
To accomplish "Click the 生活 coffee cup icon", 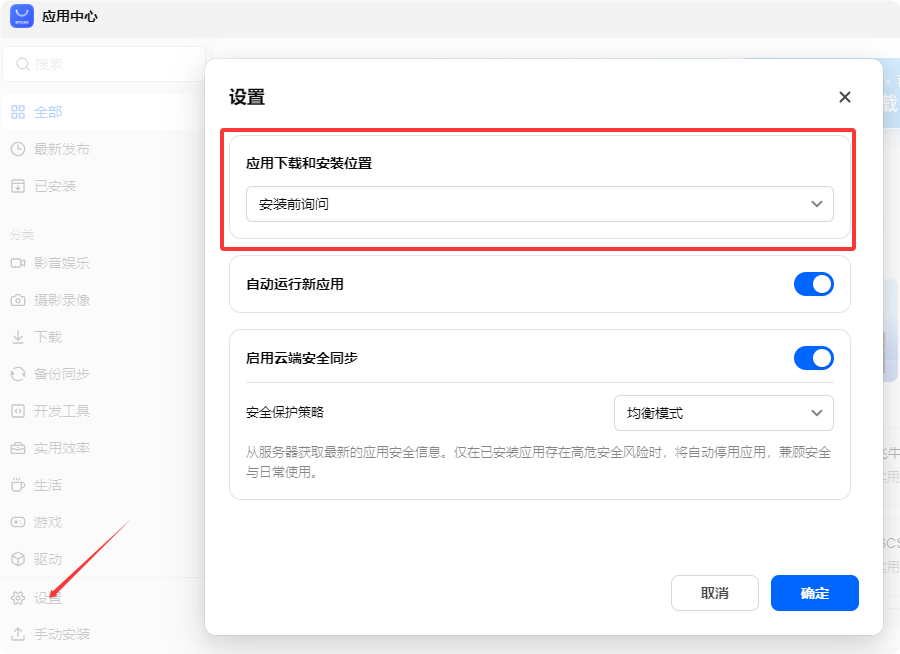I will [18, 485].
